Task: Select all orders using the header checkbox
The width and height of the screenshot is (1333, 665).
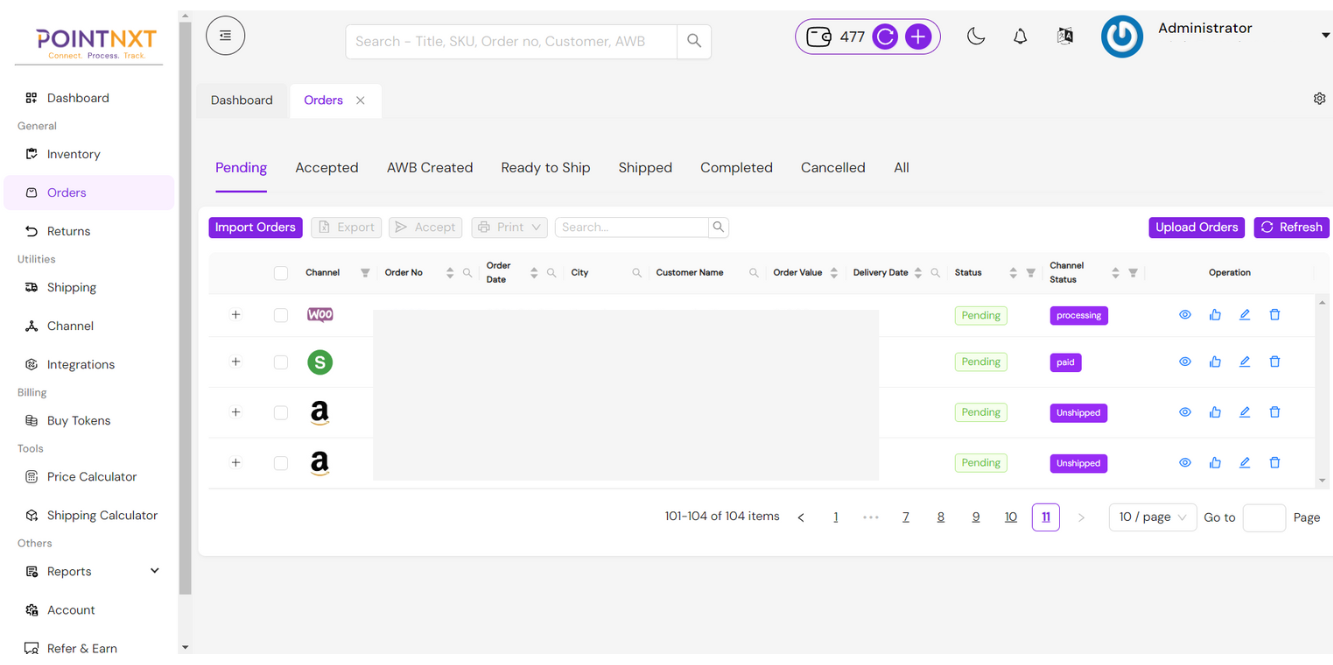Action: click(x=281, y=273)
